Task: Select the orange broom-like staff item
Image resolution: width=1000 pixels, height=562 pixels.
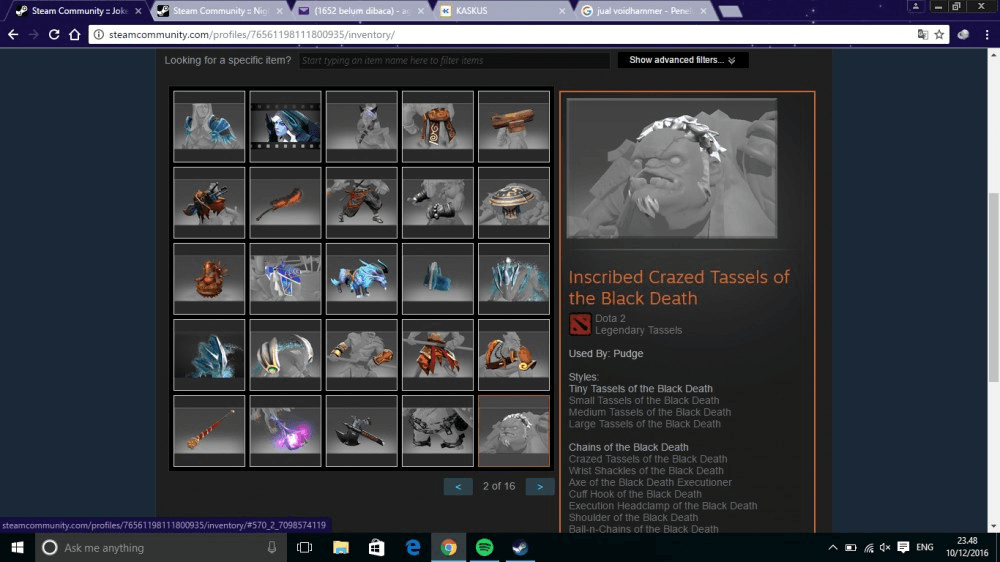Action: point(209,431)
